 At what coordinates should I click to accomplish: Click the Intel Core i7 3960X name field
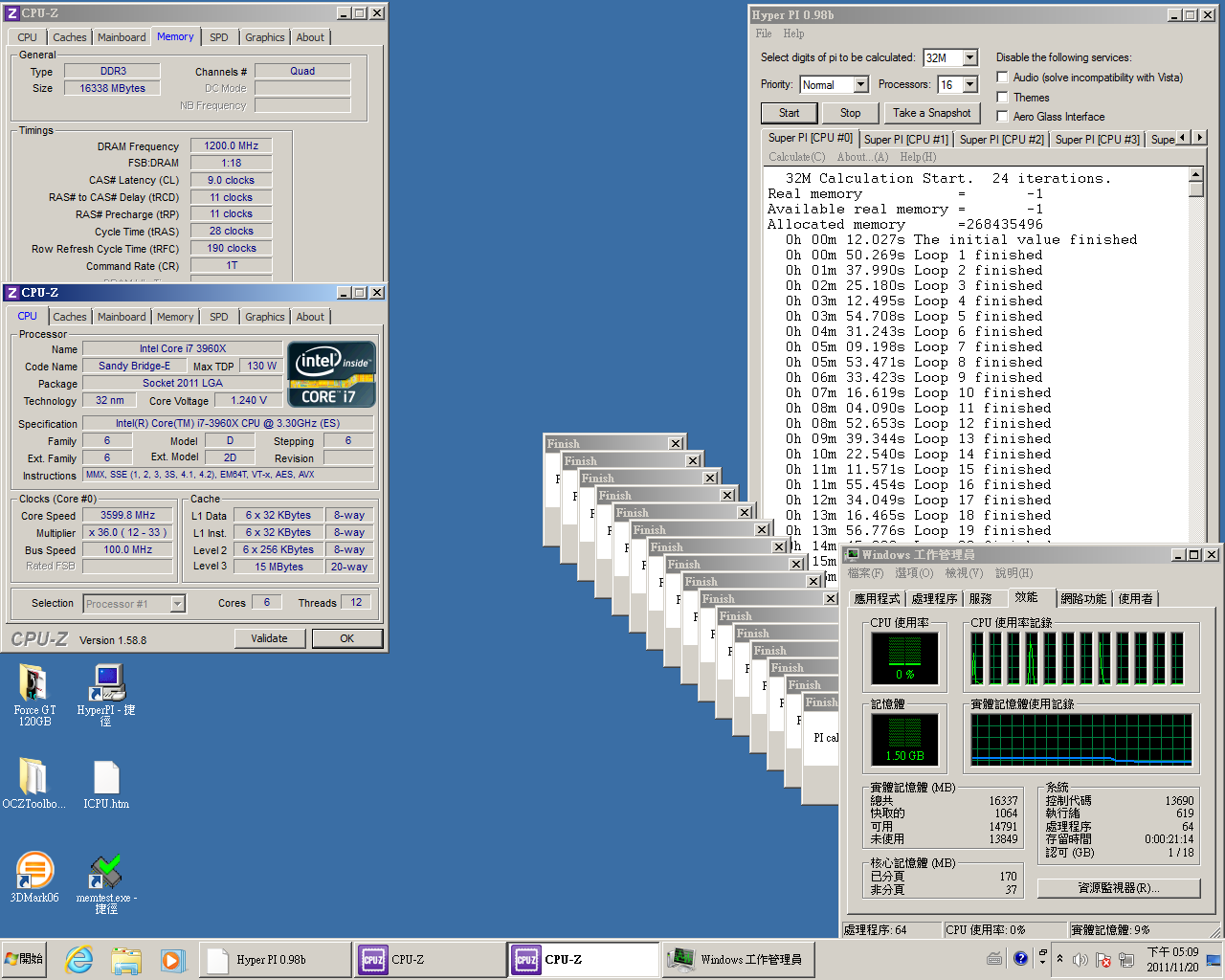[x=182, y=348]
